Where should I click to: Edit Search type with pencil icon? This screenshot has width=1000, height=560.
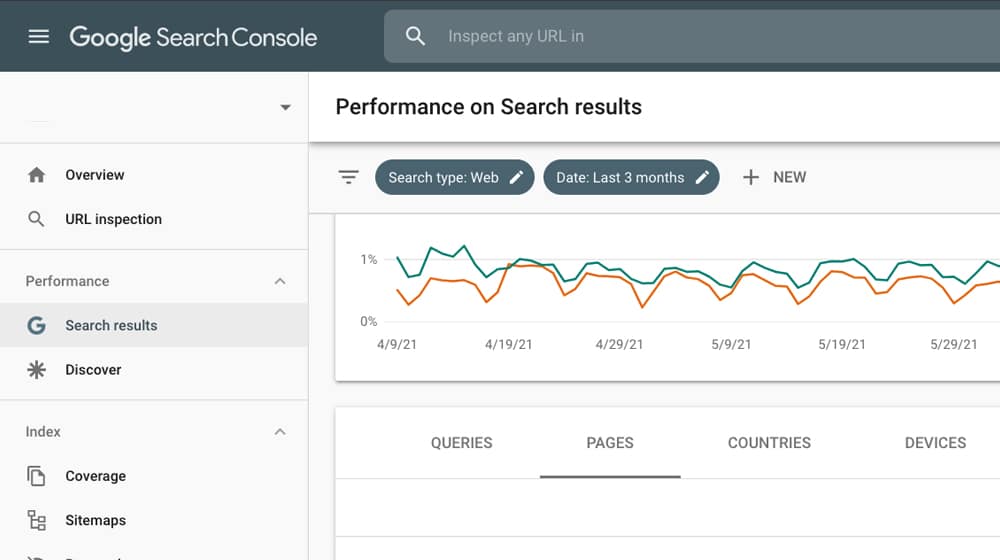(x=517, y=177)
